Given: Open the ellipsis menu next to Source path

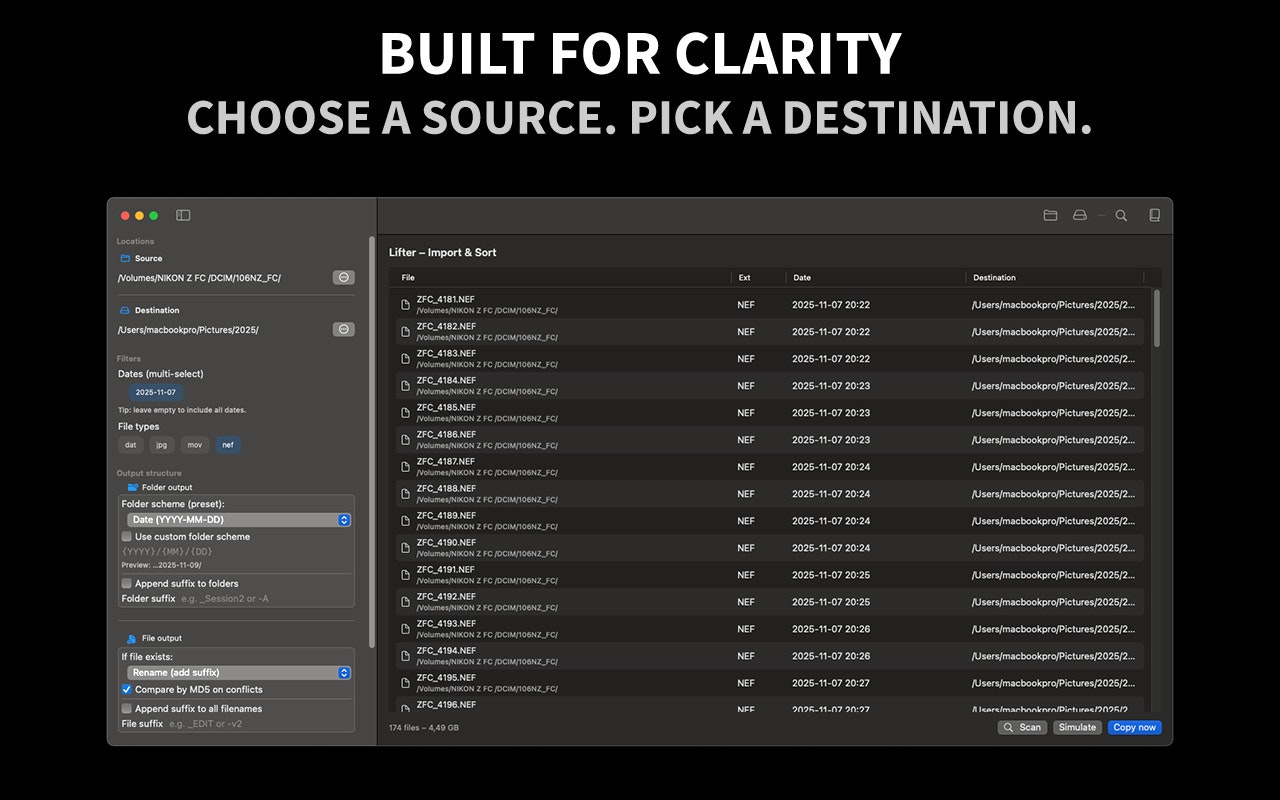Looking at the screenshot, I should [x=343, y=277].
